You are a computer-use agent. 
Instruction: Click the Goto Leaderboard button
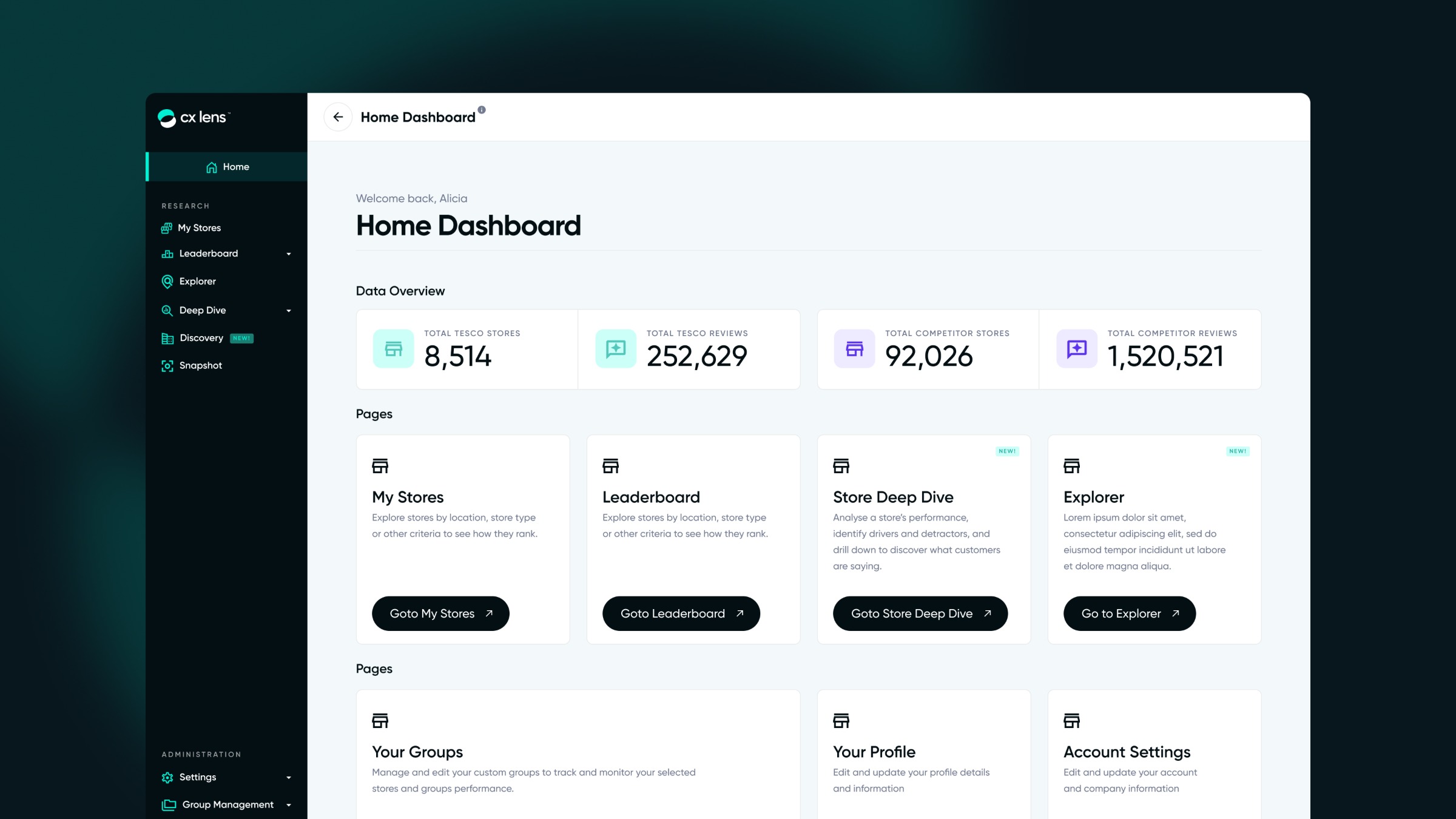tap(681, 613)
